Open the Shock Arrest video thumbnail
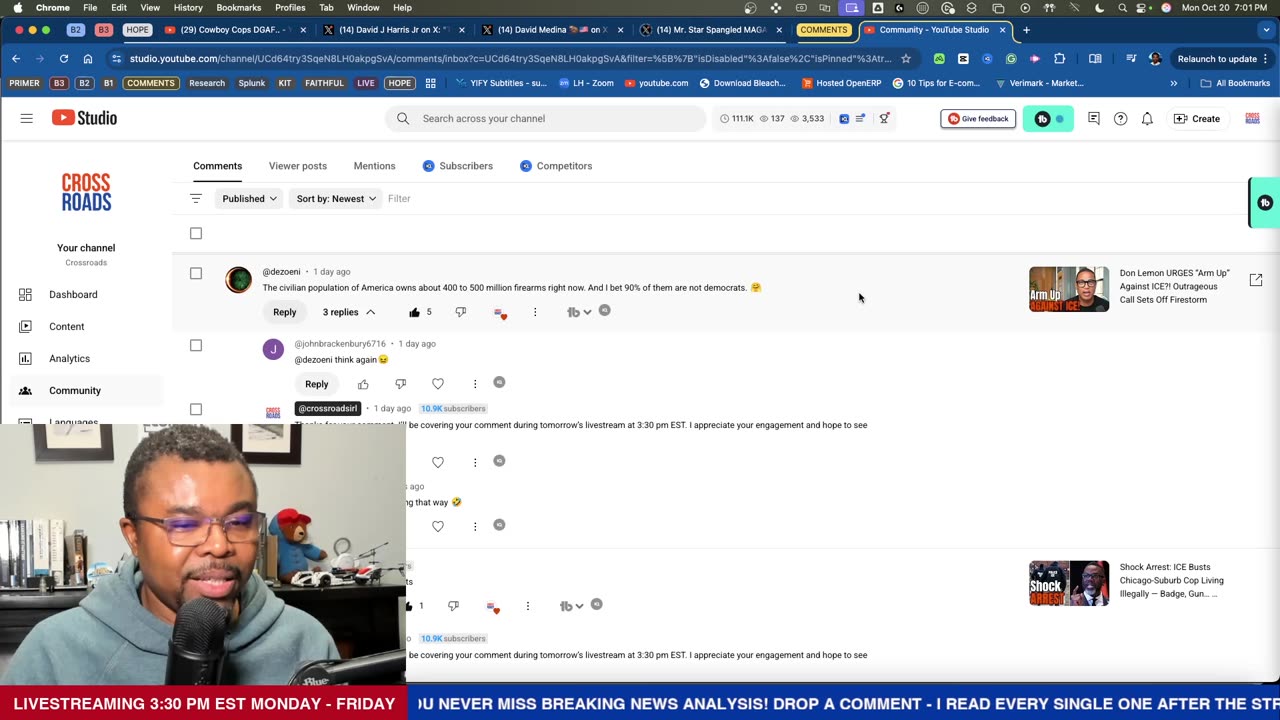The image size is (1280, 720). [1069, 583]
